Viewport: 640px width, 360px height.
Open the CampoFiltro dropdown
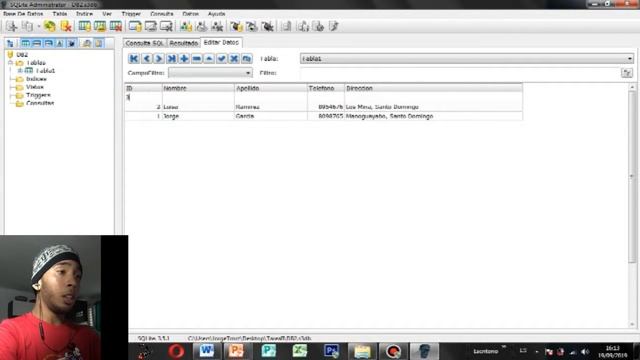click(x=210, y=73)
